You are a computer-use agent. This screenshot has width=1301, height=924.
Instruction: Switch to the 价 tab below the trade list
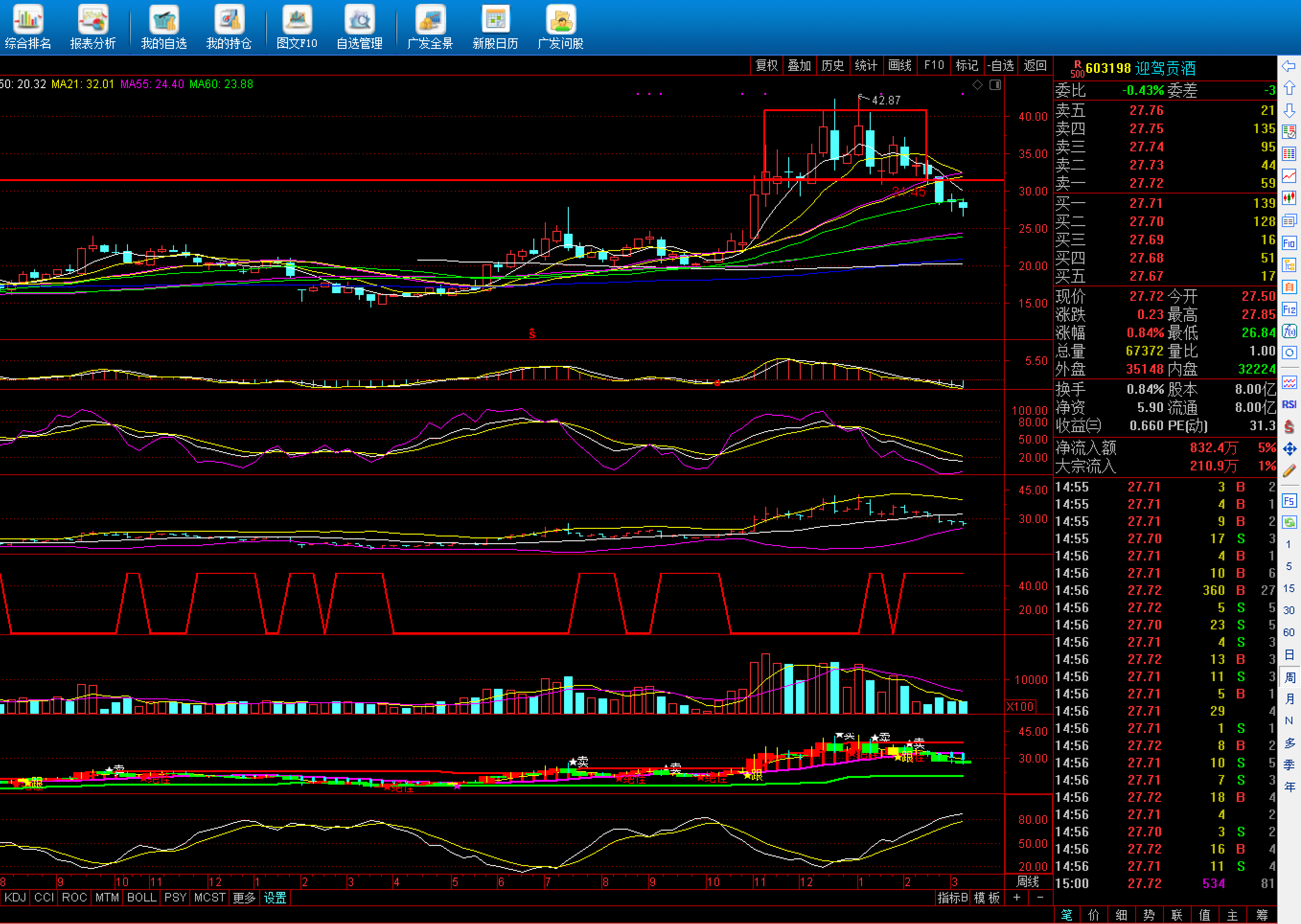pyautogui.click(x=1094, y=914)
